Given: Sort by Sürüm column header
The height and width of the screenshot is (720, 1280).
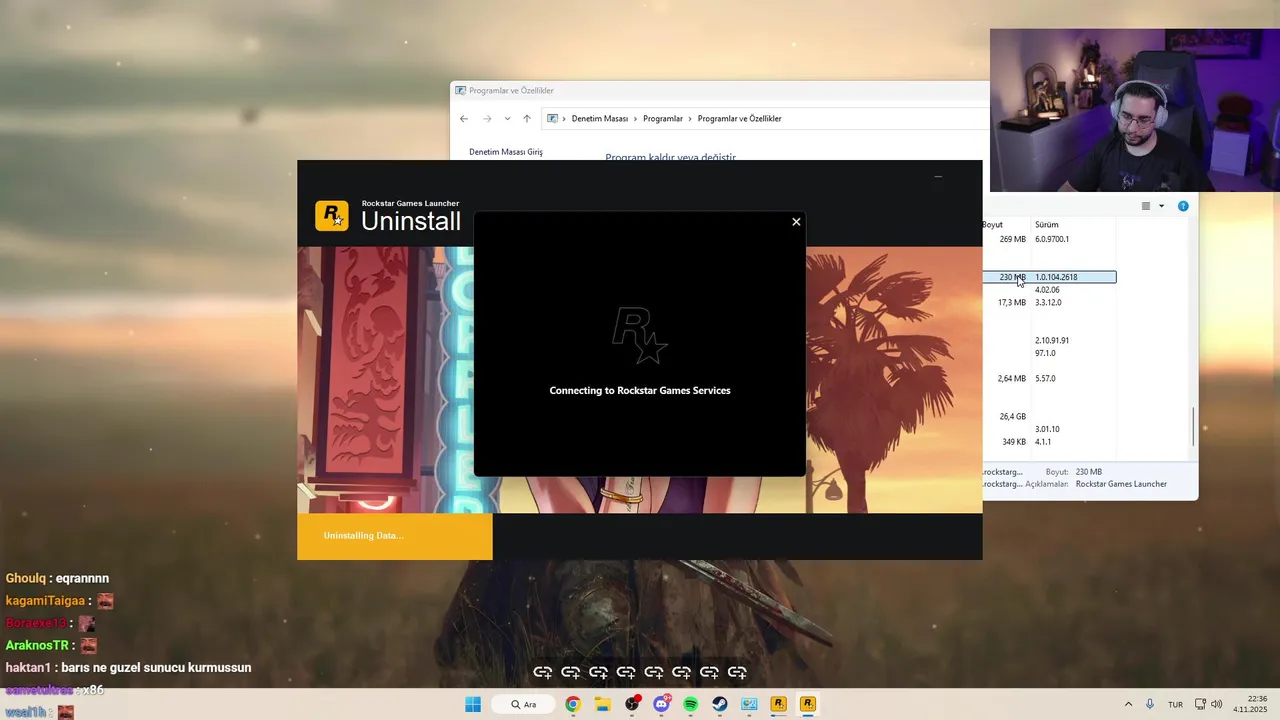Looking at the screenshot, I should pos(1047,224).
